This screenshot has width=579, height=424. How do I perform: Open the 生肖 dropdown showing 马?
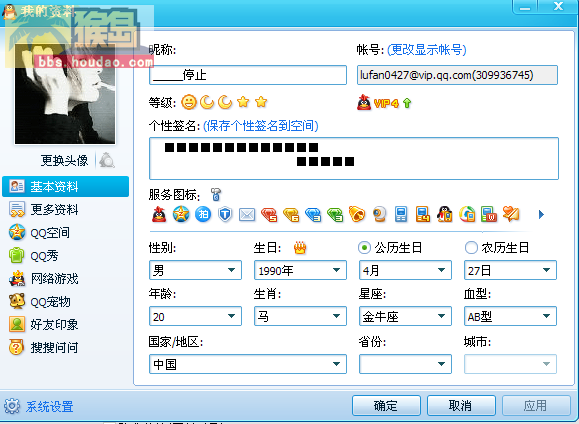pyautogui.click(x=300, y=316)
